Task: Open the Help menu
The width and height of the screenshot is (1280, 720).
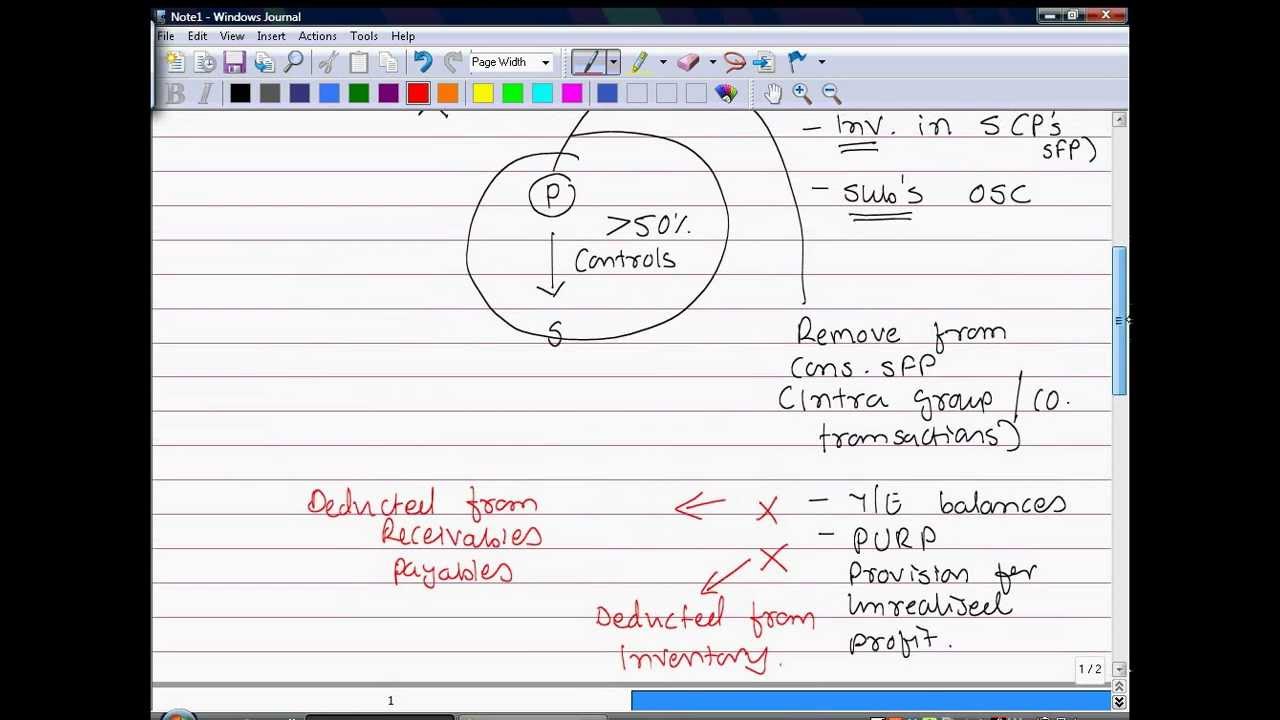Action: [403, 36]
